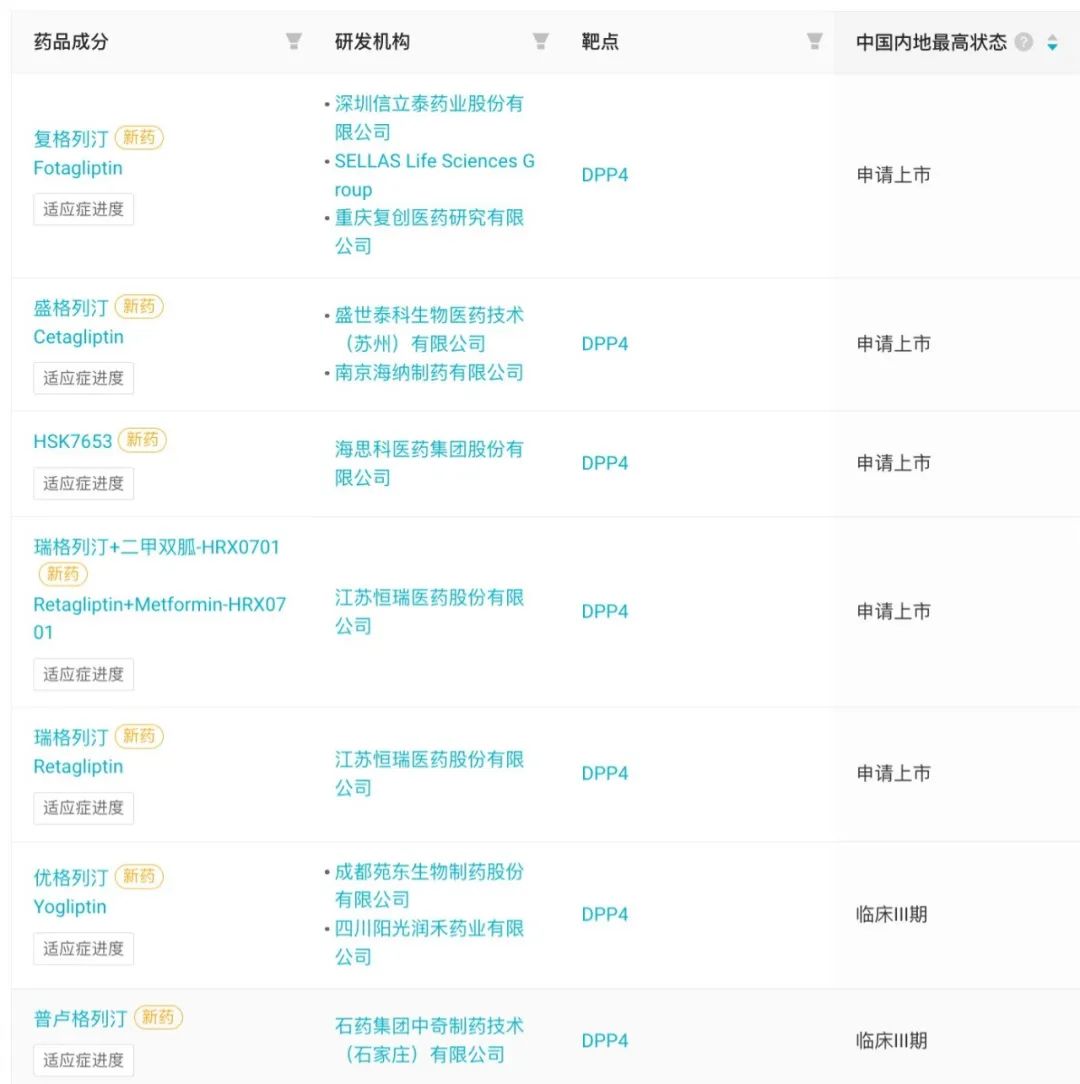
Task: Click DPP4 target in 优格列汀 row
Action: [x=604, y=914]
